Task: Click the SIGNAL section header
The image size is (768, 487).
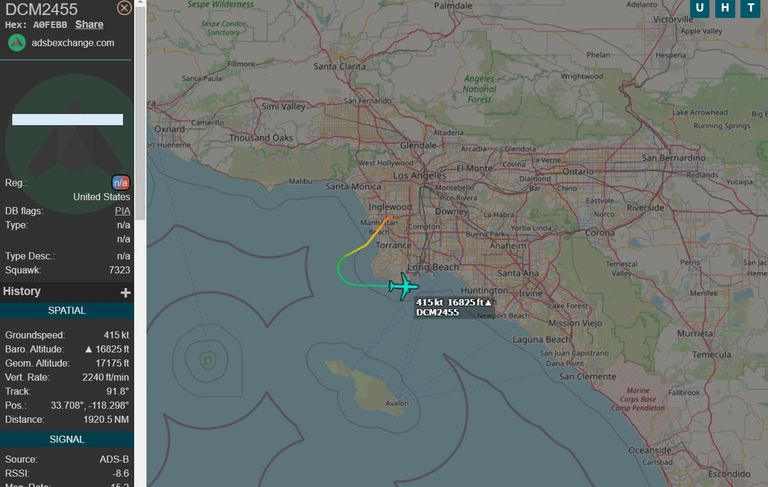Action: point(67,439)
